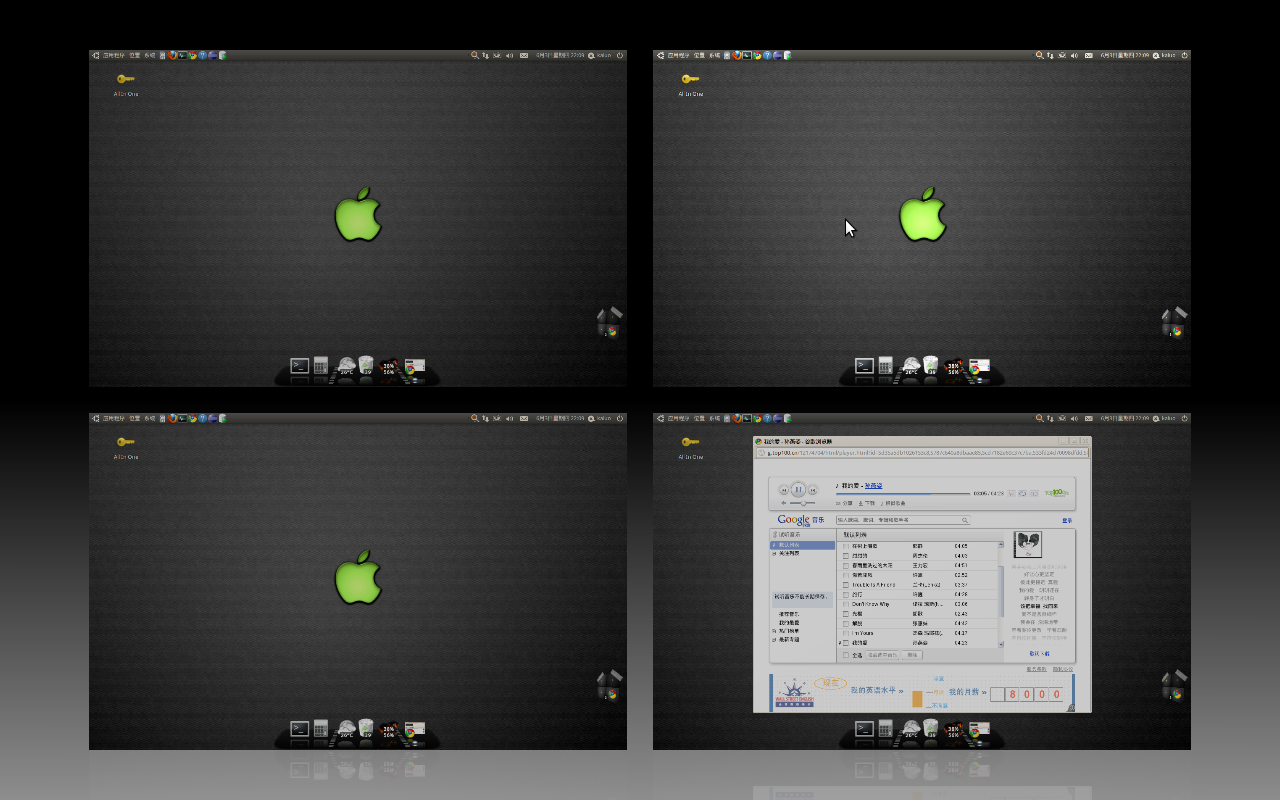Open Places menu in the top-left workspace panel
1280x800 pixels.
134,55
